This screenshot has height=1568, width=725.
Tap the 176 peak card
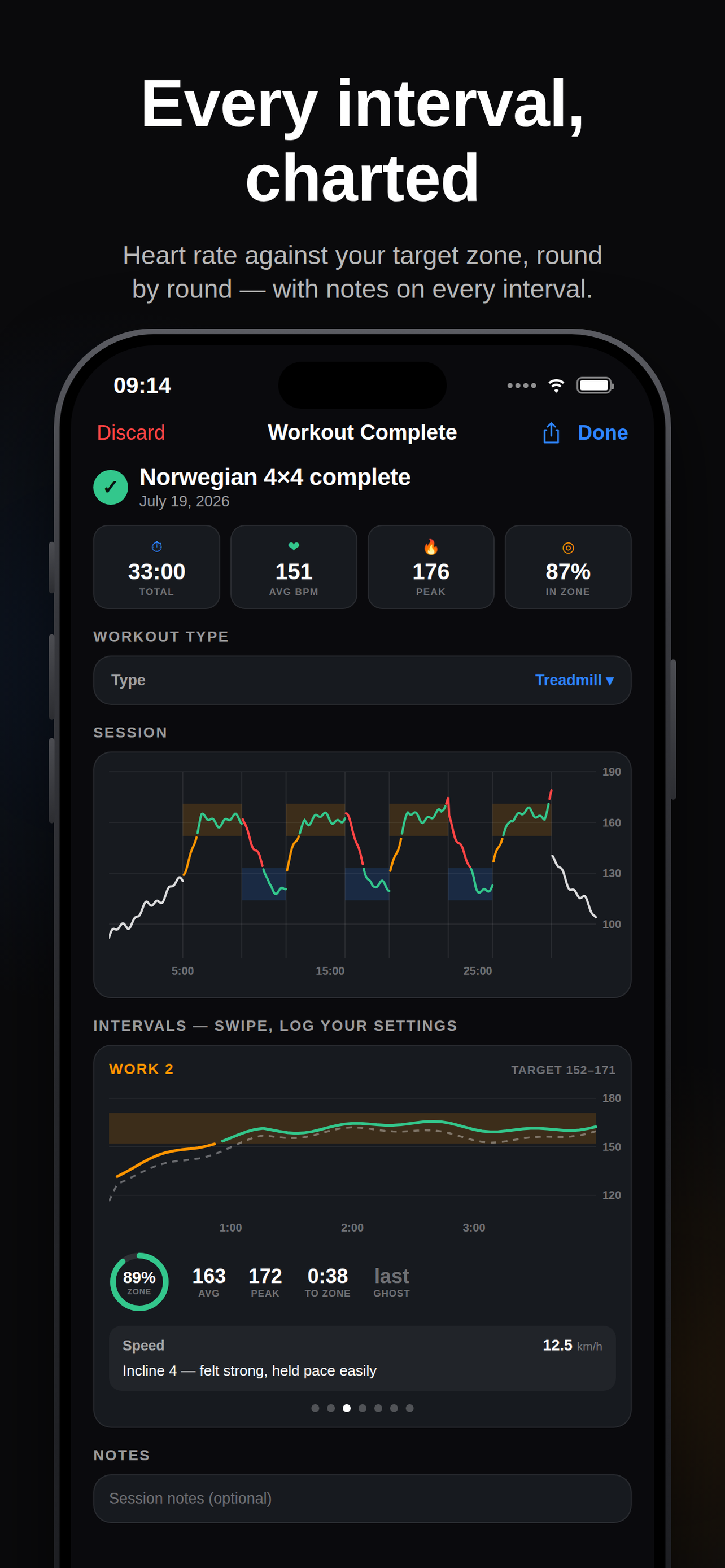431,567
